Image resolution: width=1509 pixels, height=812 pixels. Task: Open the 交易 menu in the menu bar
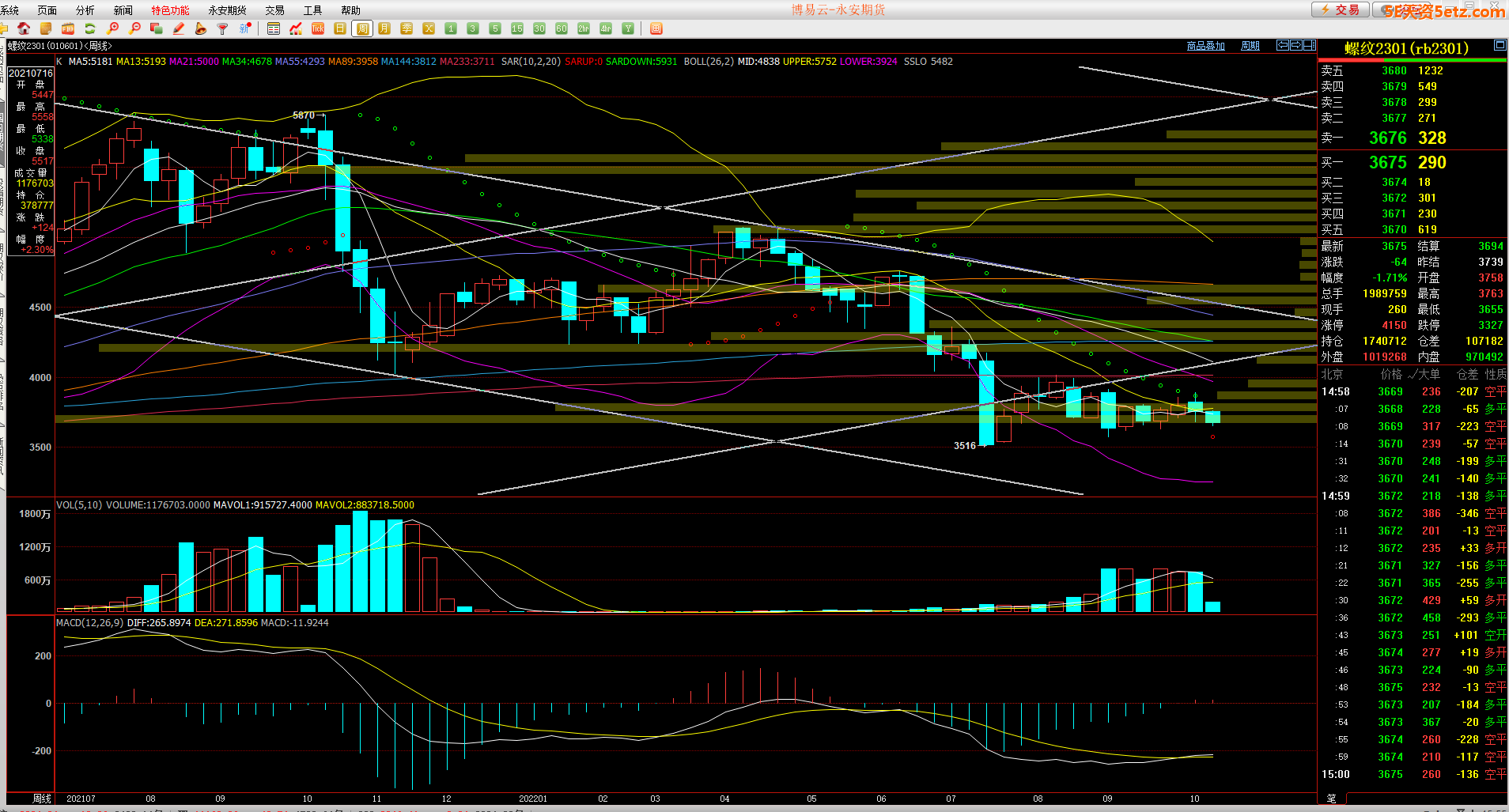[274, 10]
